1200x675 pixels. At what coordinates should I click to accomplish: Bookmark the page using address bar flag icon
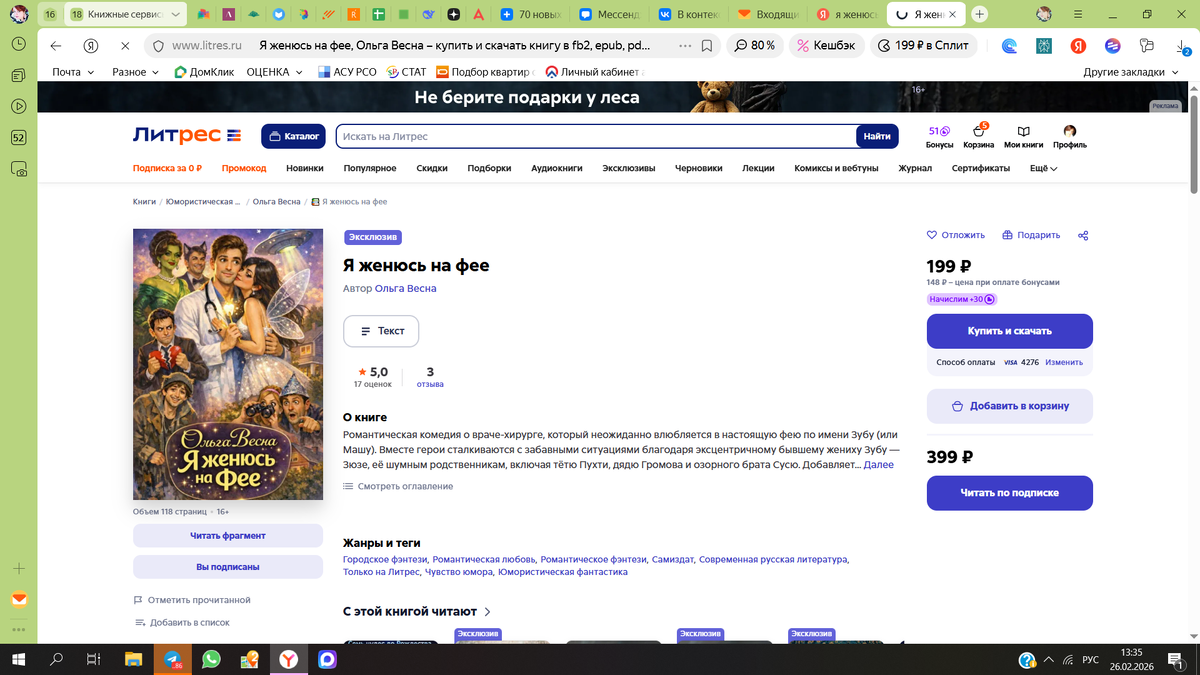click(x=707, y=46)
